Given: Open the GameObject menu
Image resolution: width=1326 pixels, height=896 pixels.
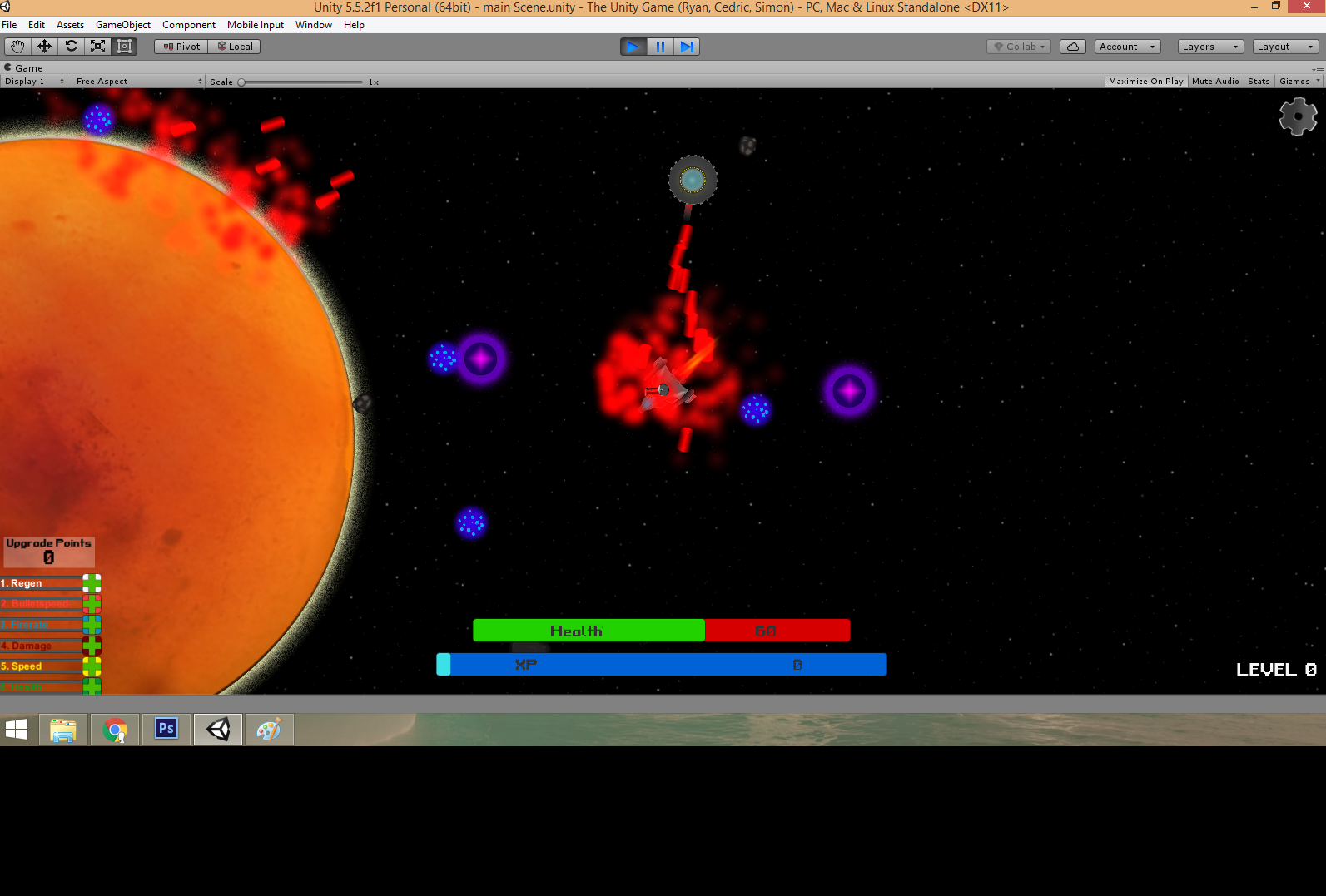Looking at the screenshot, I should tap(123, 25).
